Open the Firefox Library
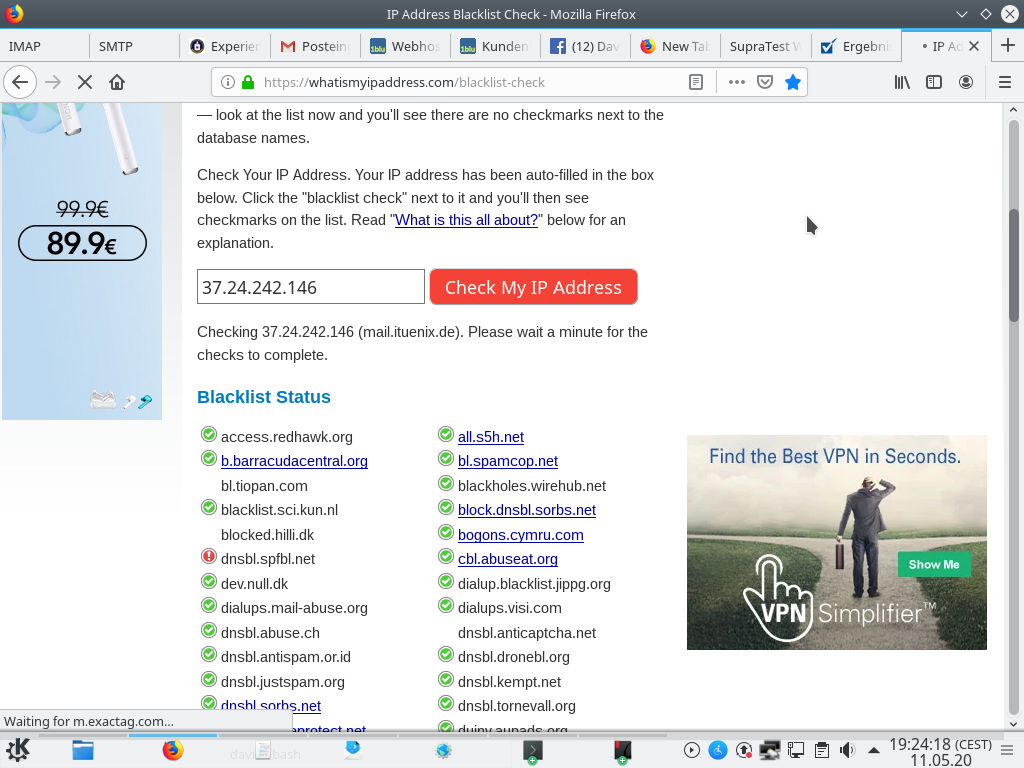 pyautogui.click(x=902, y=82)
